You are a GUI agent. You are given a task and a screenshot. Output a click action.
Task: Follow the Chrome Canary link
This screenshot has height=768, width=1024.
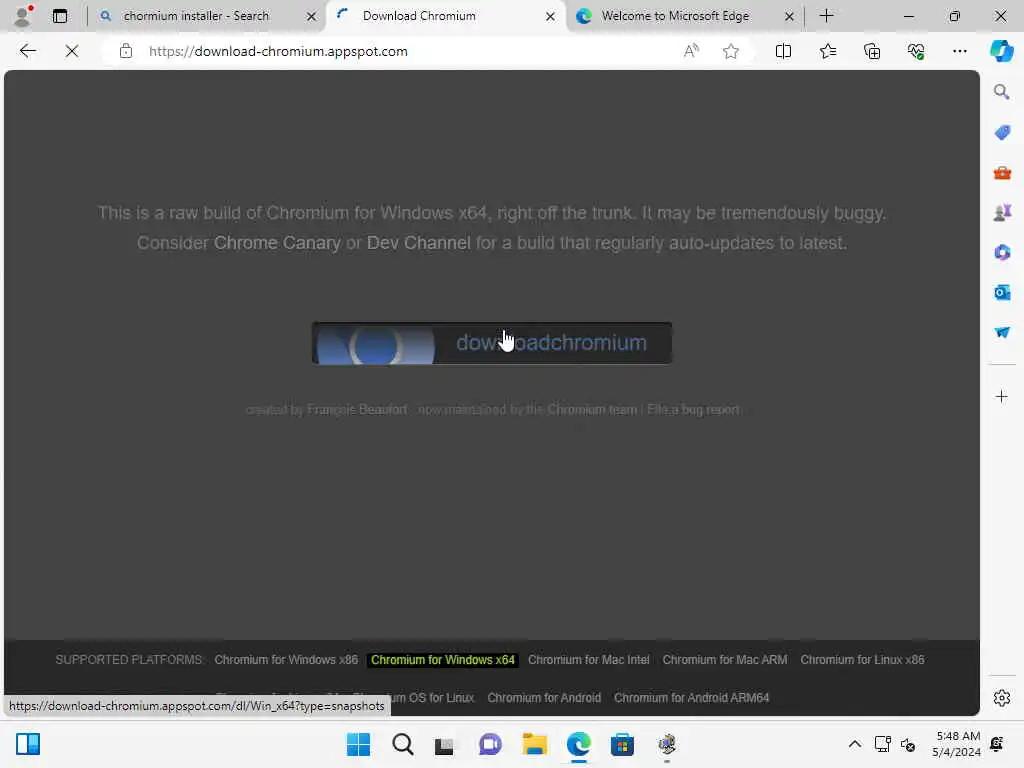(277, 243)
